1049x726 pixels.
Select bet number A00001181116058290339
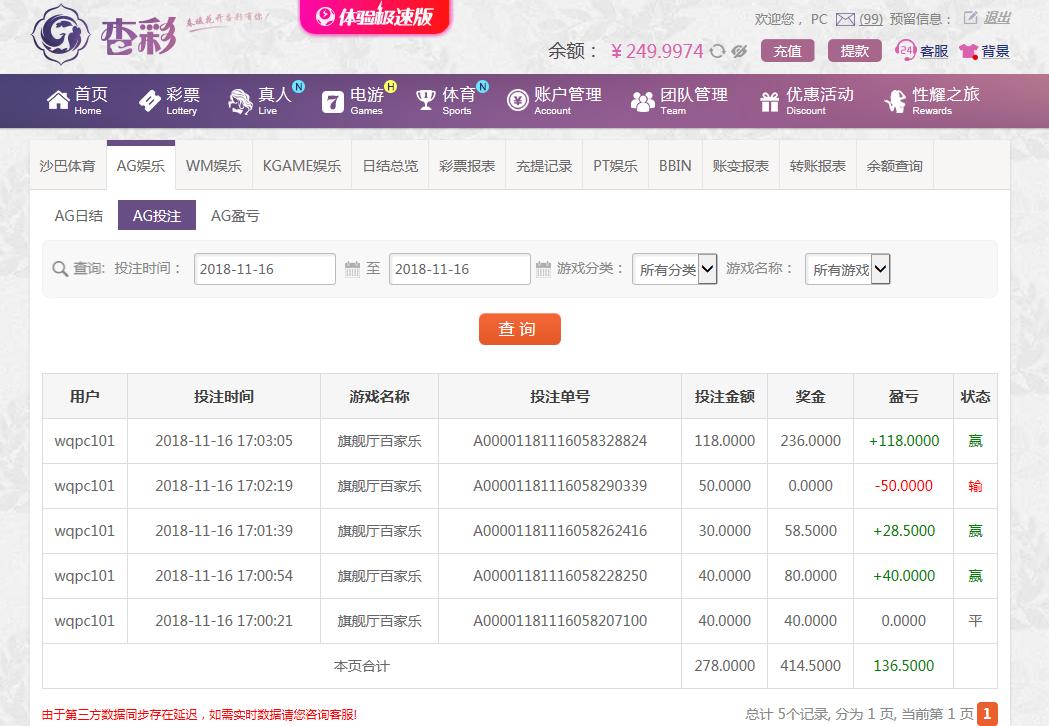point(560,486)
